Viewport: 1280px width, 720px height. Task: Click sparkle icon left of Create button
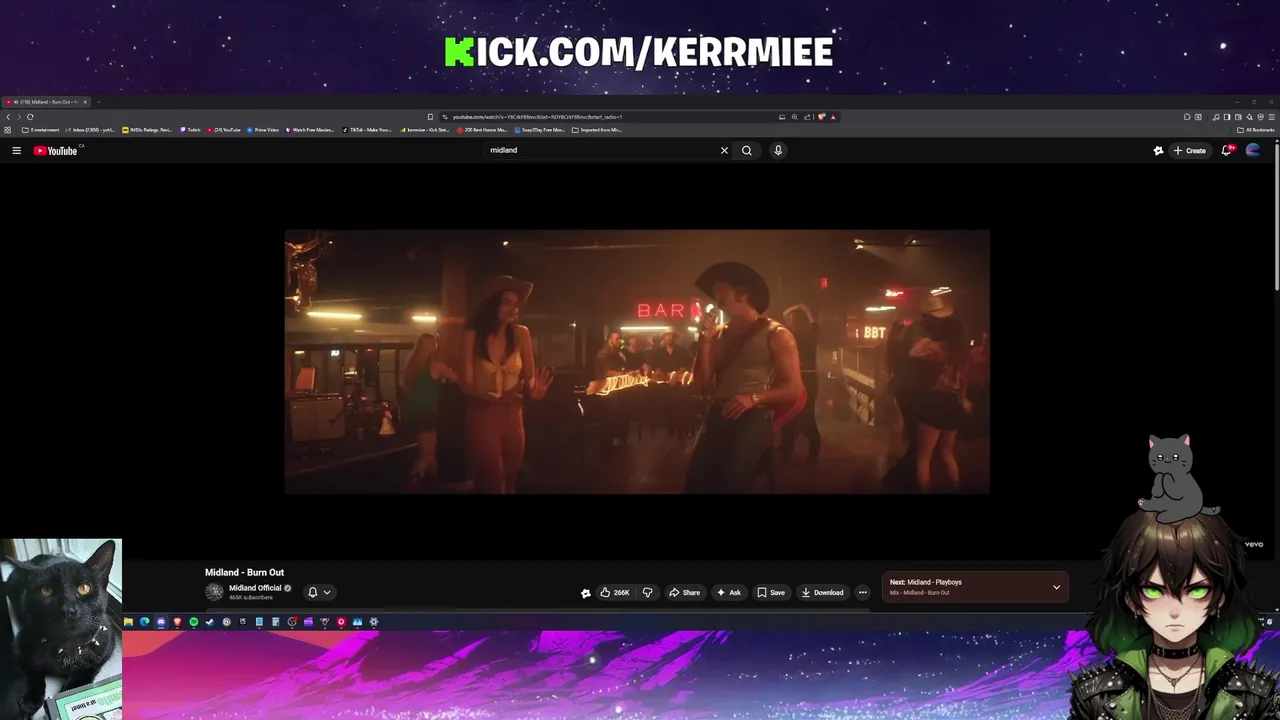(1158, 150)
